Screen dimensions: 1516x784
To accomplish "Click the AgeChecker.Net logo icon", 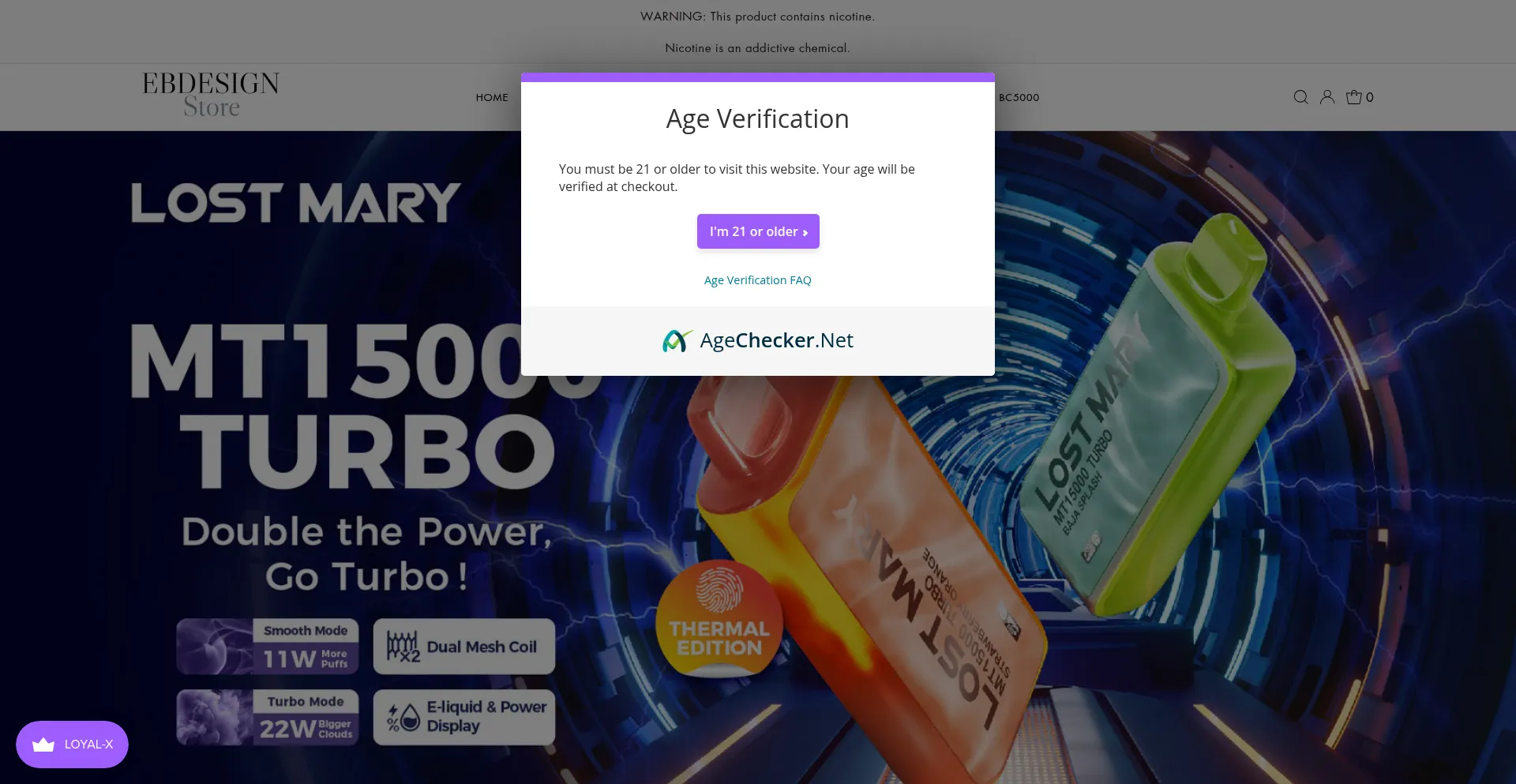I will point(677,340).
